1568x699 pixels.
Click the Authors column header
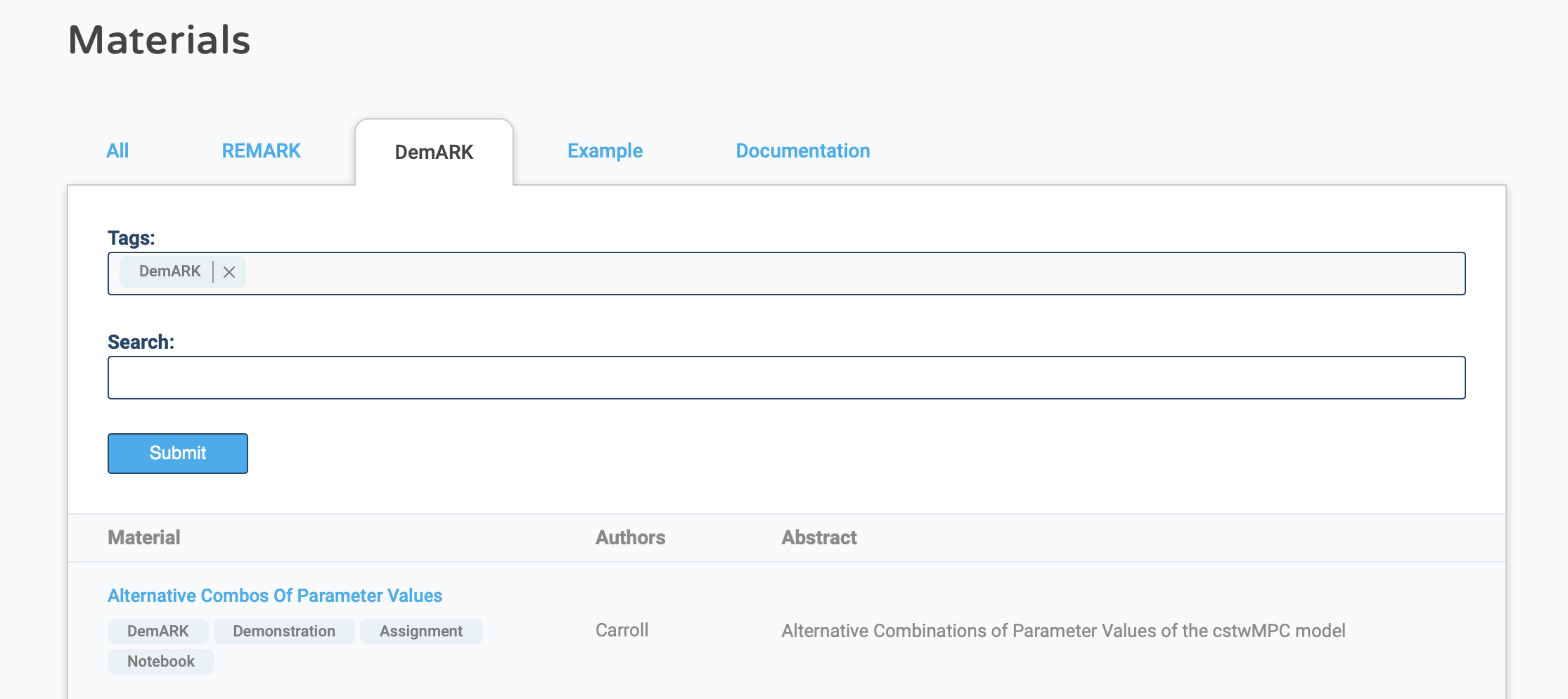click(x=630, y=537)
